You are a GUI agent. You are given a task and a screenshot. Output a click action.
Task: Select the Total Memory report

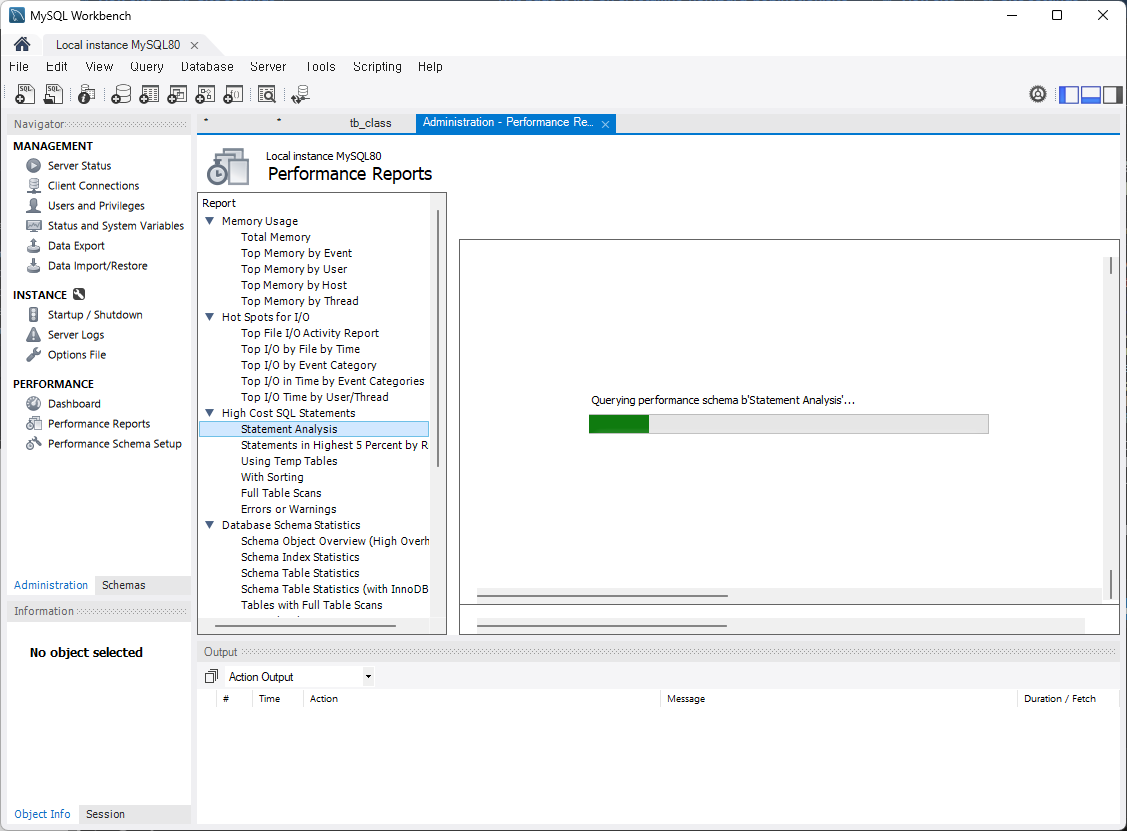(x=276, y=237)
